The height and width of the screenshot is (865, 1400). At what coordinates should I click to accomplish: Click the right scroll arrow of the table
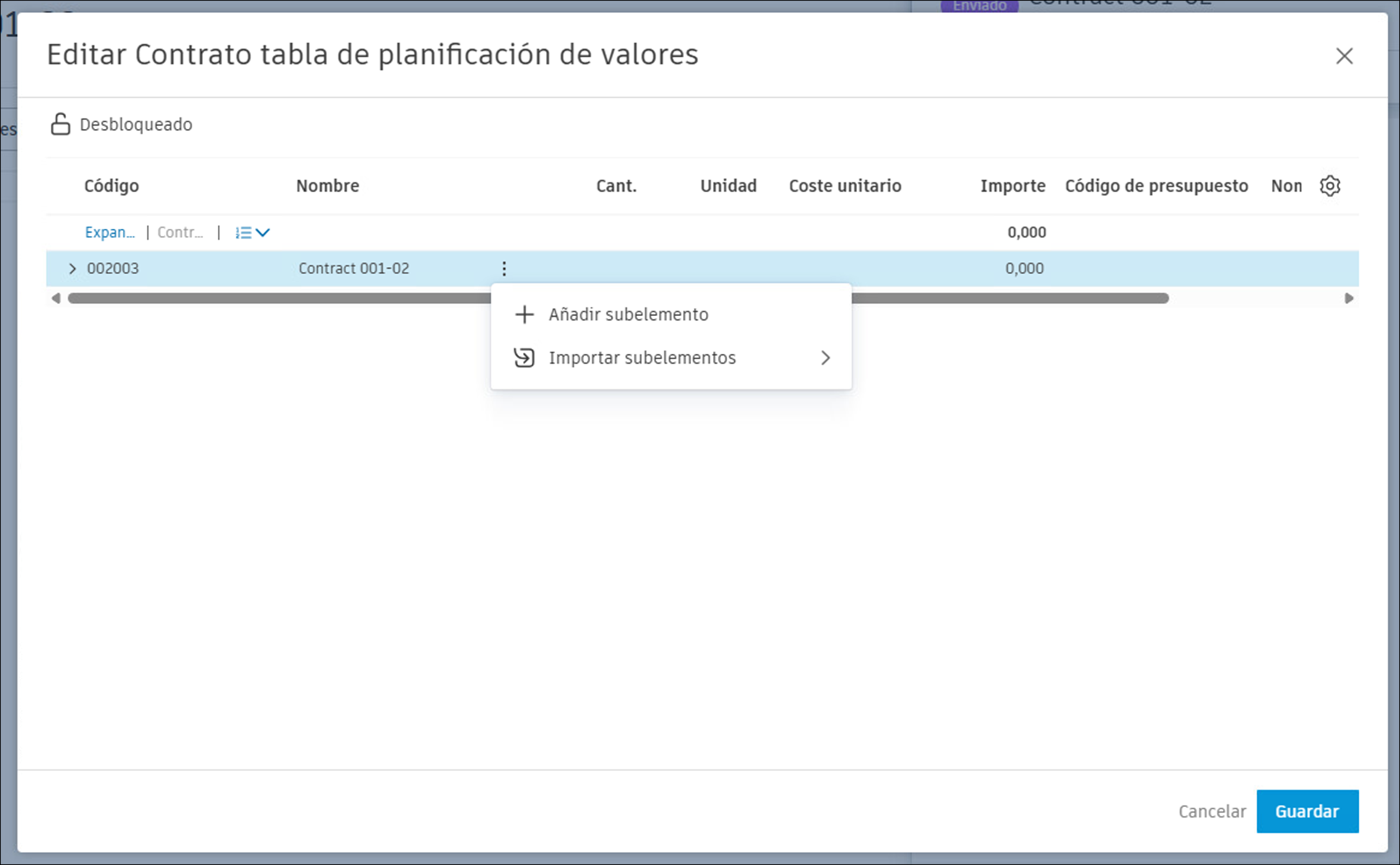[1349, 298]
